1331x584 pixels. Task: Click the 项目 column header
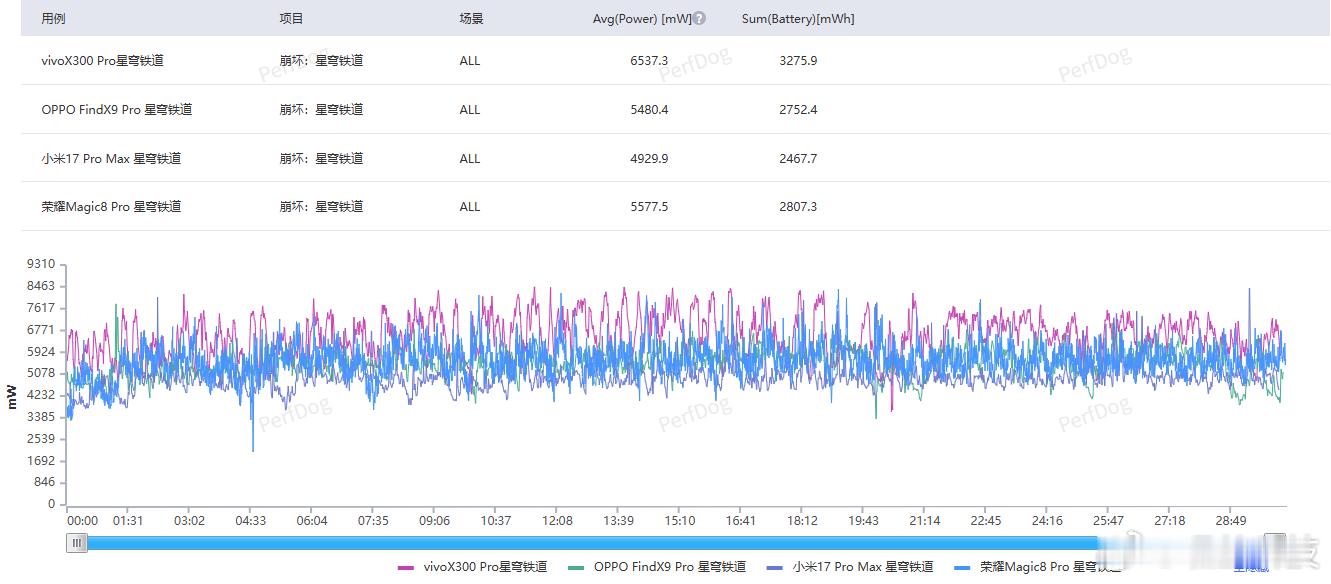click(x=292, y=18)
